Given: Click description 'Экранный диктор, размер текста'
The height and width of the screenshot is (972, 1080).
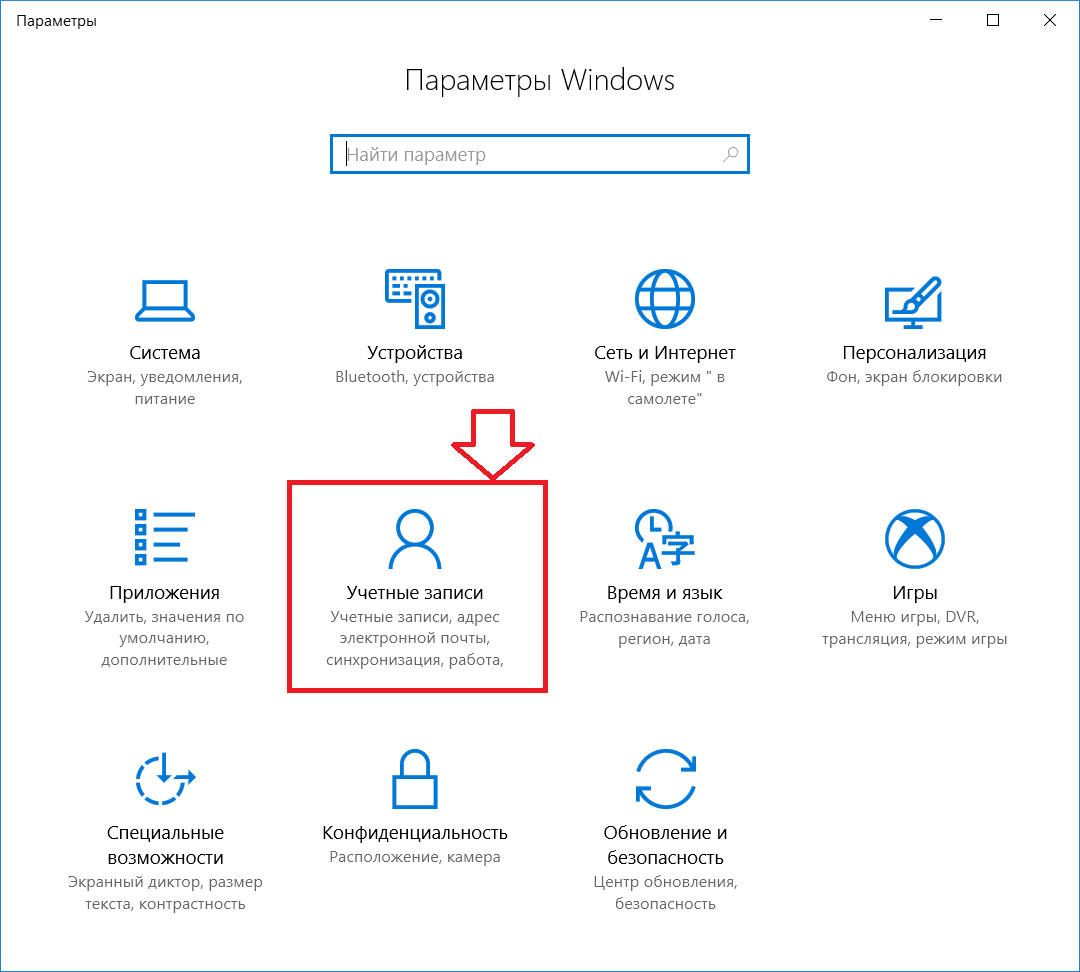Looking at the screenshot, I should [165, 893].
